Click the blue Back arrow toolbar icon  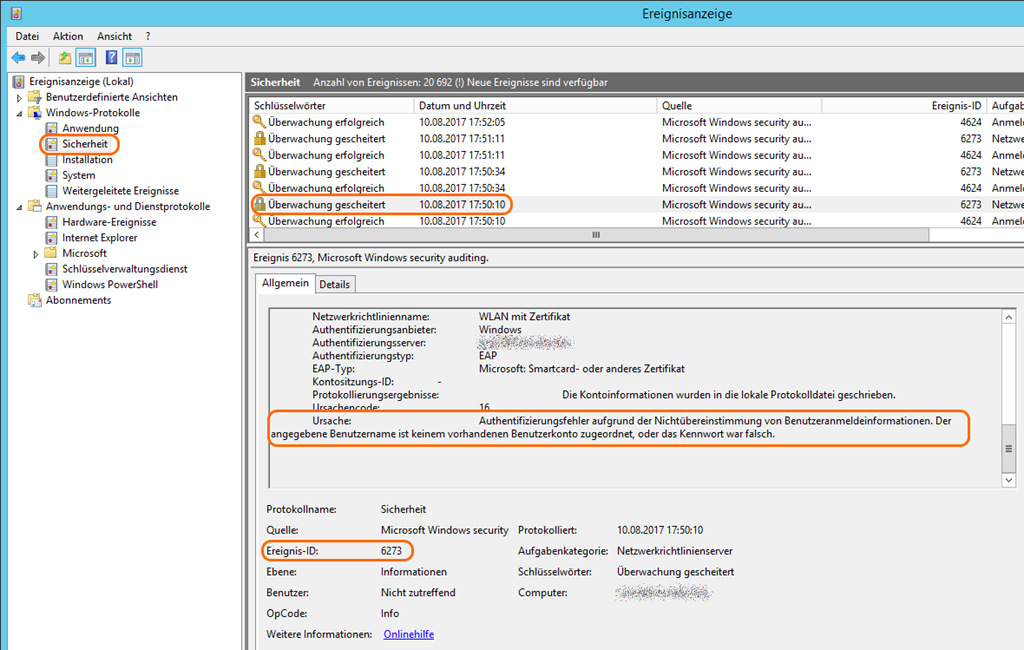click(x=18, y=58)
